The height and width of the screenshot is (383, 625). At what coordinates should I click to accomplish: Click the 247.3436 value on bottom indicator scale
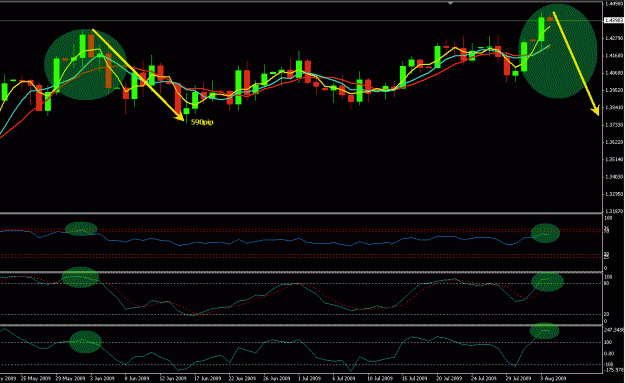pos(614,330)
